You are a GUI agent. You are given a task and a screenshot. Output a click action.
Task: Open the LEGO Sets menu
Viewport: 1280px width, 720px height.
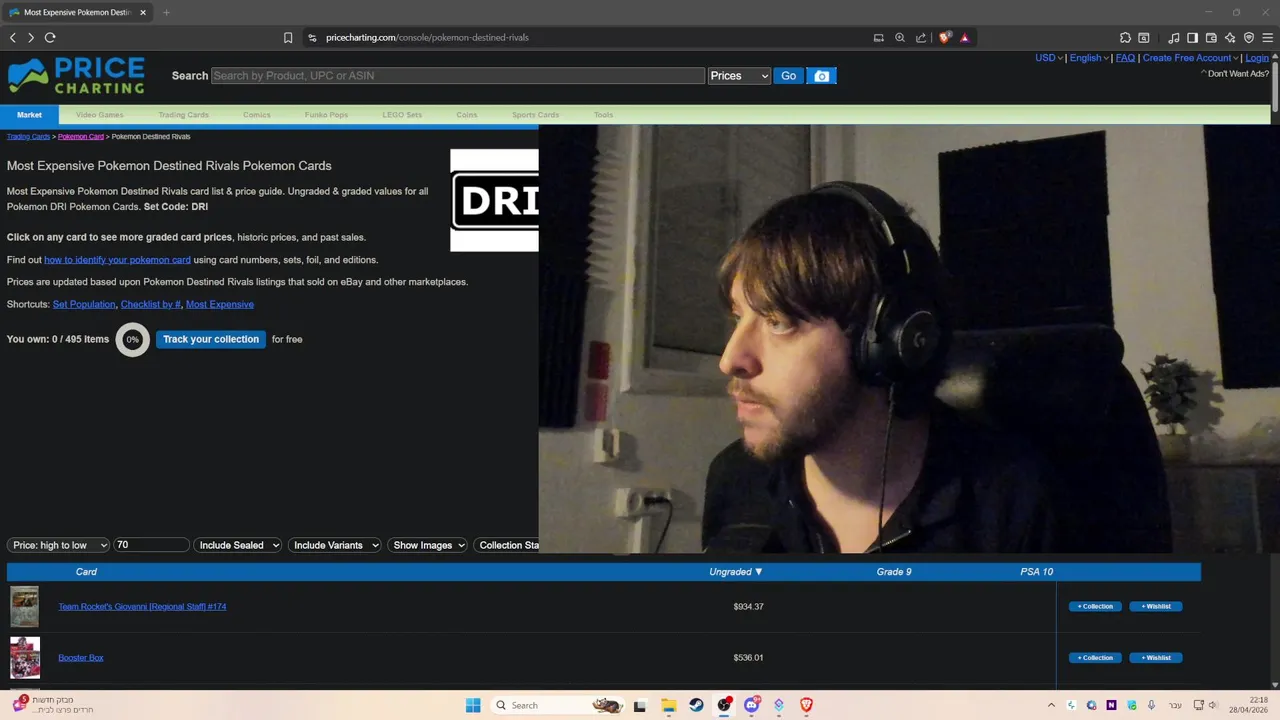tap(402, 115)
